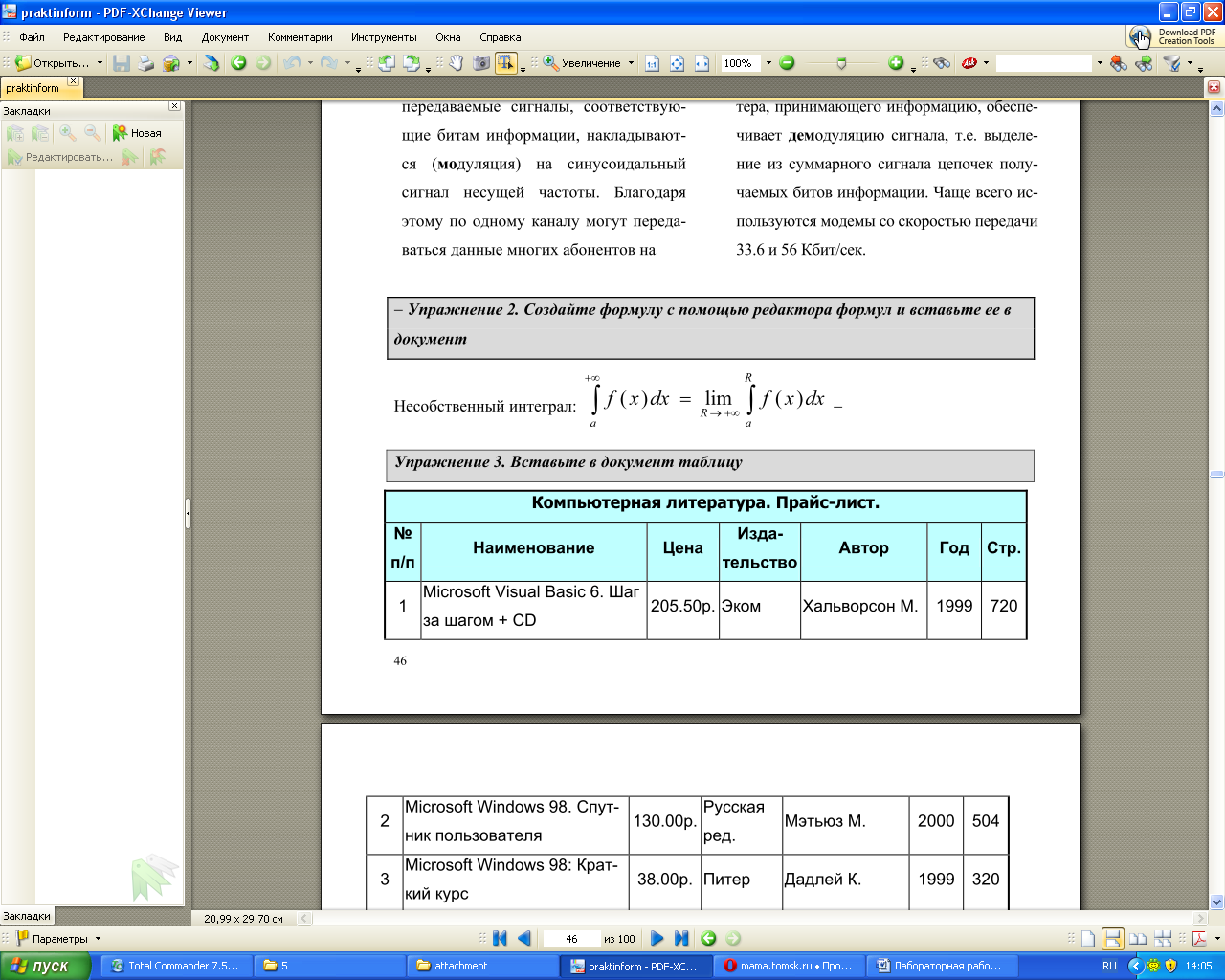This screenshot has height=980, width=1225.
Task: Open the Файл menu
Action: point(32,37)
